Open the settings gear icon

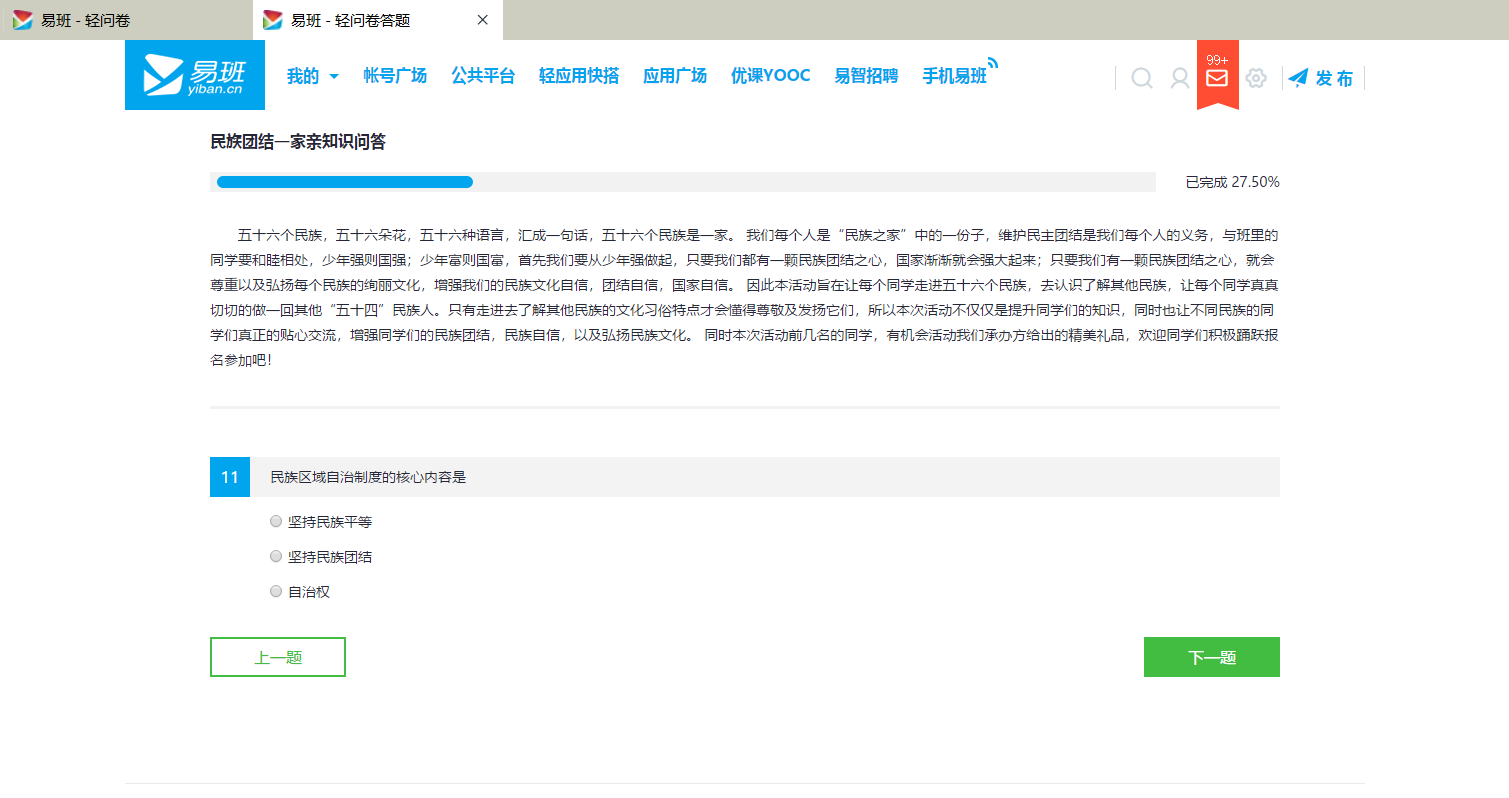[x=1256, y=78]
